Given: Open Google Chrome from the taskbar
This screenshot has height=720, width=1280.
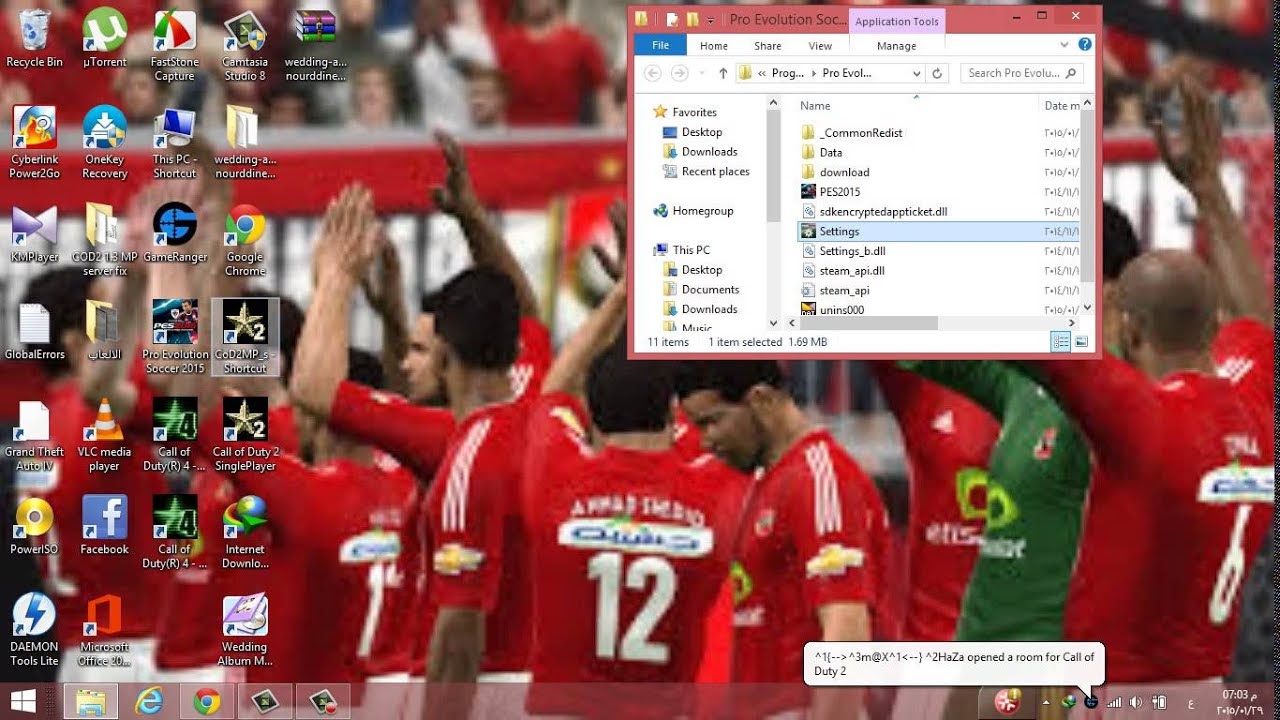Looking at the screenshot, I should [x=207, y=702].
